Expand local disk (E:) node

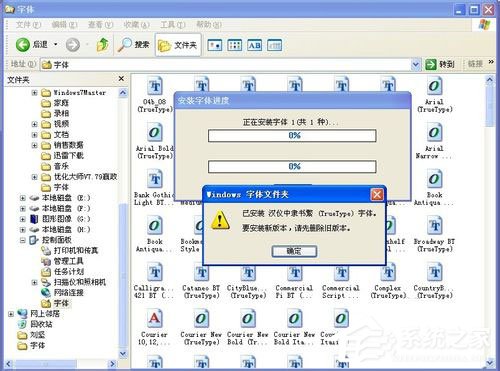23,198
